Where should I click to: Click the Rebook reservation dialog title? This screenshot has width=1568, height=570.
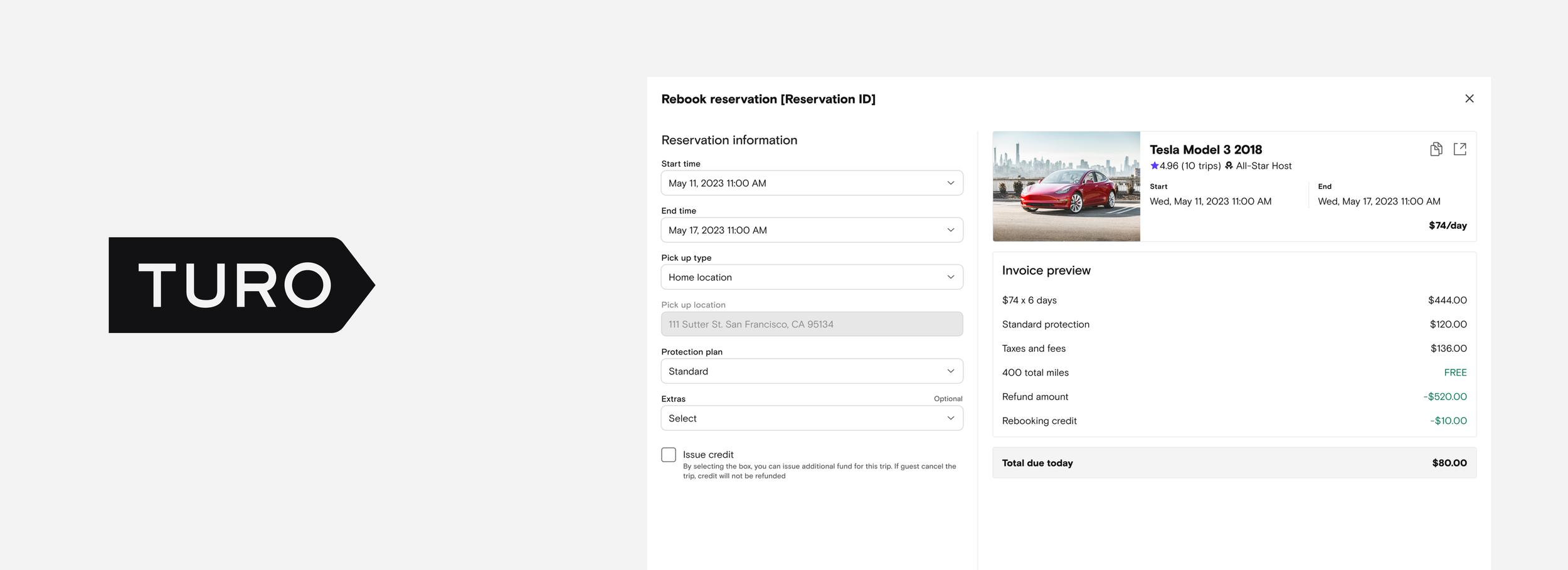click(x=768, y=99)
